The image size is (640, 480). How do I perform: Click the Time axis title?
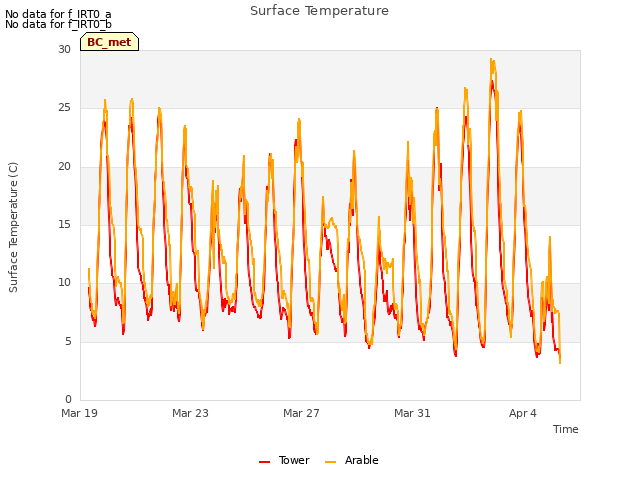coord(566,429)
